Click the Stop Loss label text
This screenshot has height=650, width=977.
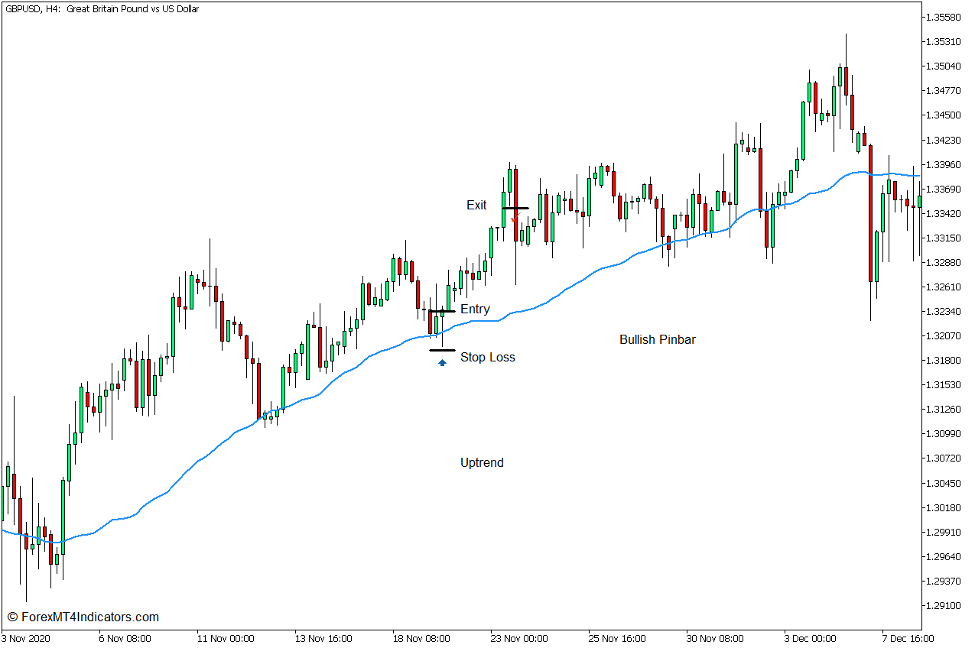click(488, 357)
